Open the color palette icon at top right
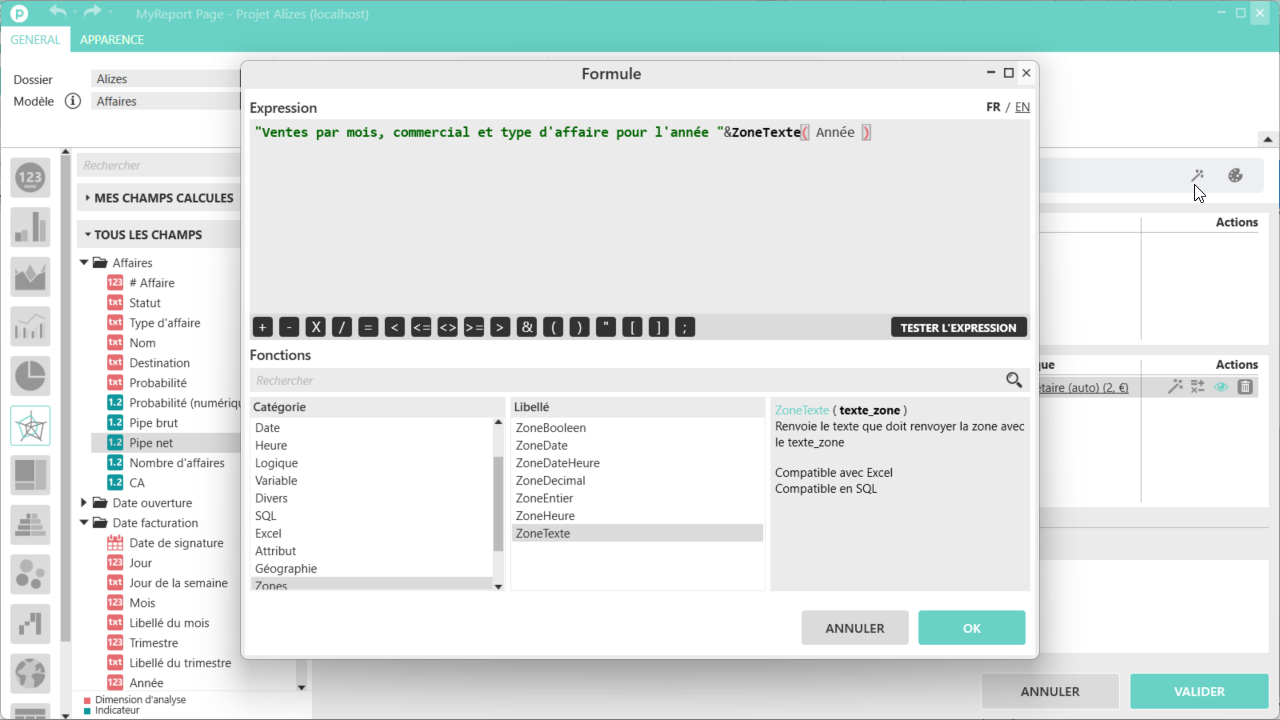 (1235, 176)
